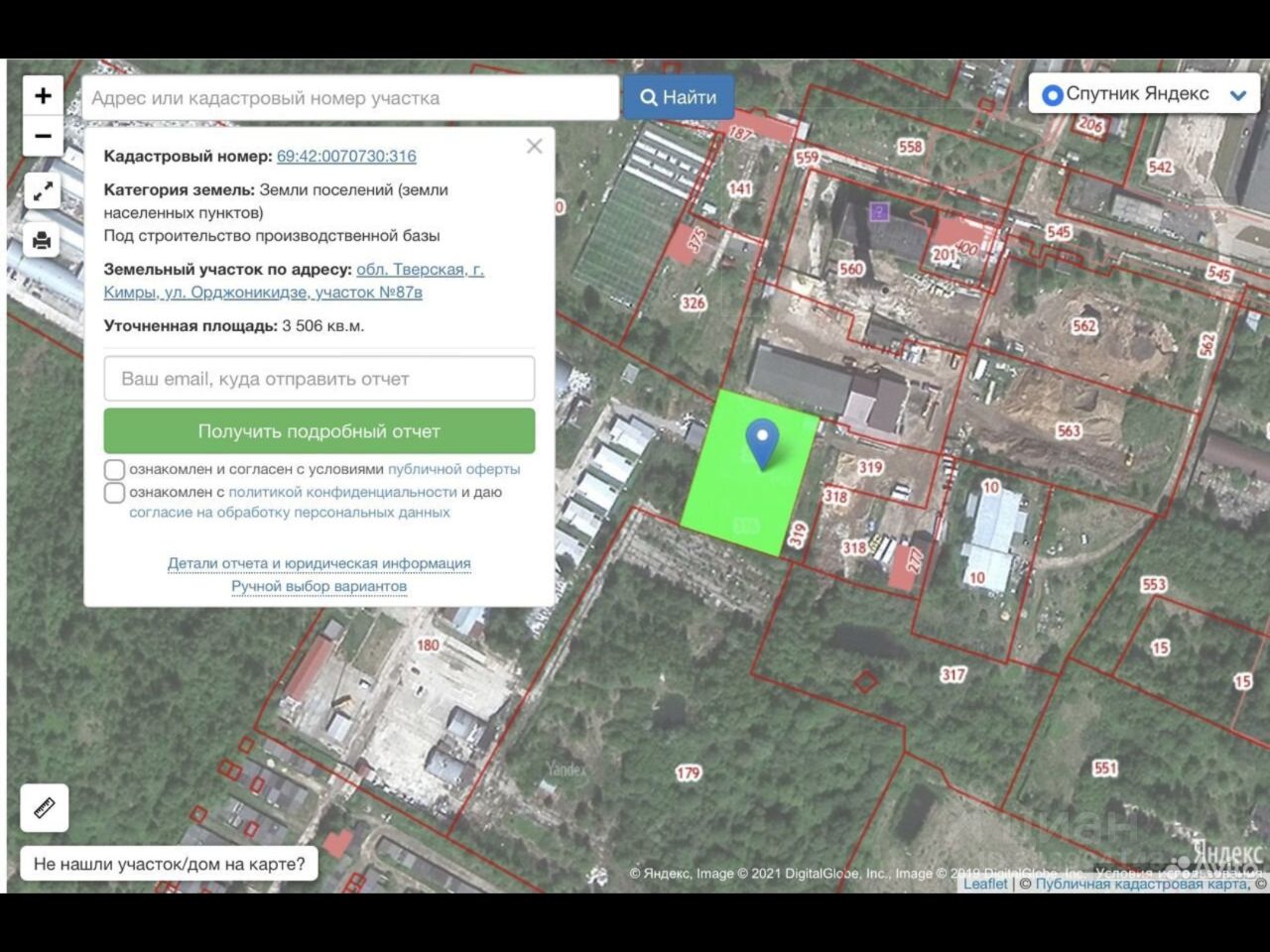This screenshot has height=952, width=1270.
Task: Open the parcel address link
Action: [294, 281]
